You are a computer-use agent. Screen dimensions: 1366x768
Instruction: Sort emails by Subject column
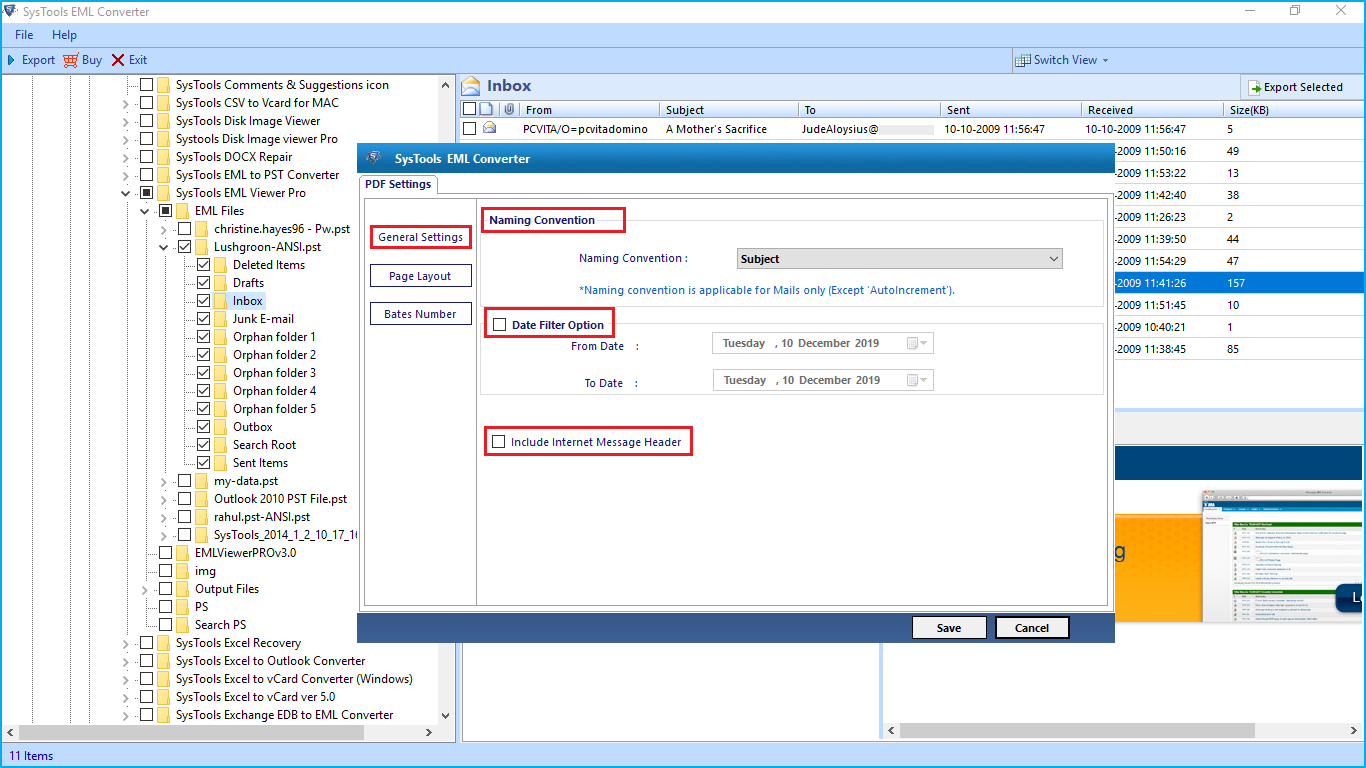[x=730, y=110]
